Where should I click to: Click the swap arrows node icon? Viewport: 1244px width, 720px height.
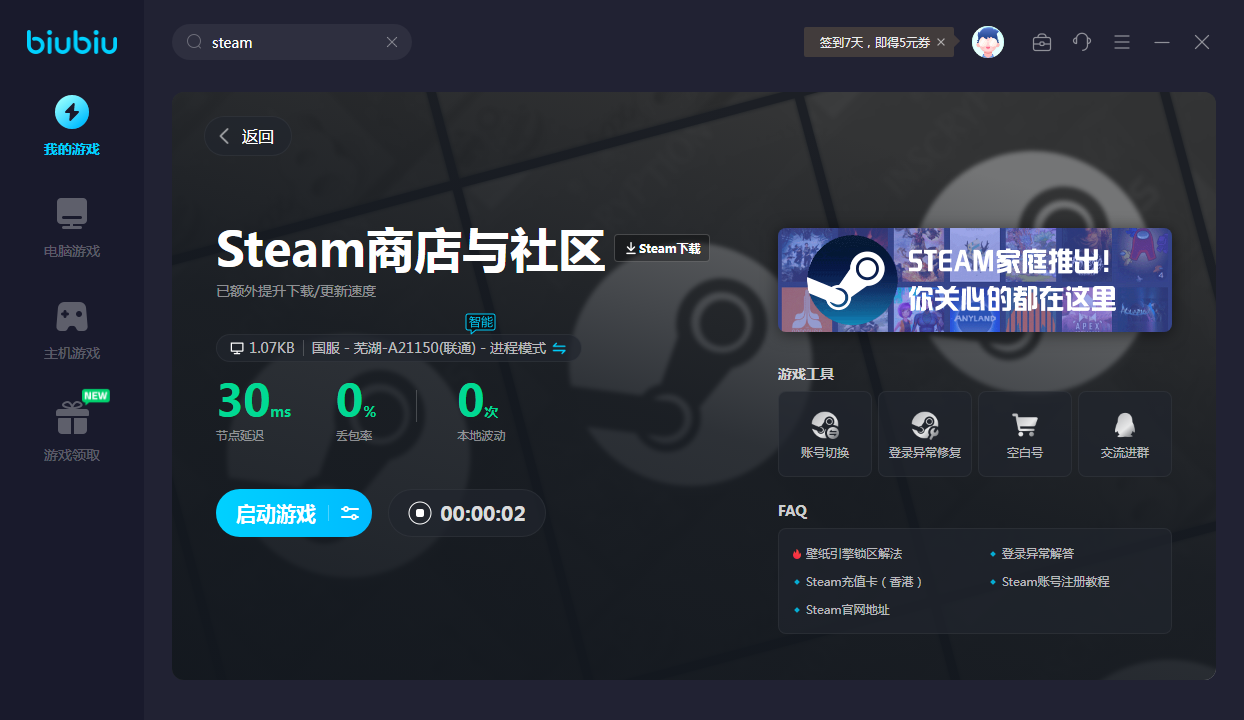(x=560, y=348)
